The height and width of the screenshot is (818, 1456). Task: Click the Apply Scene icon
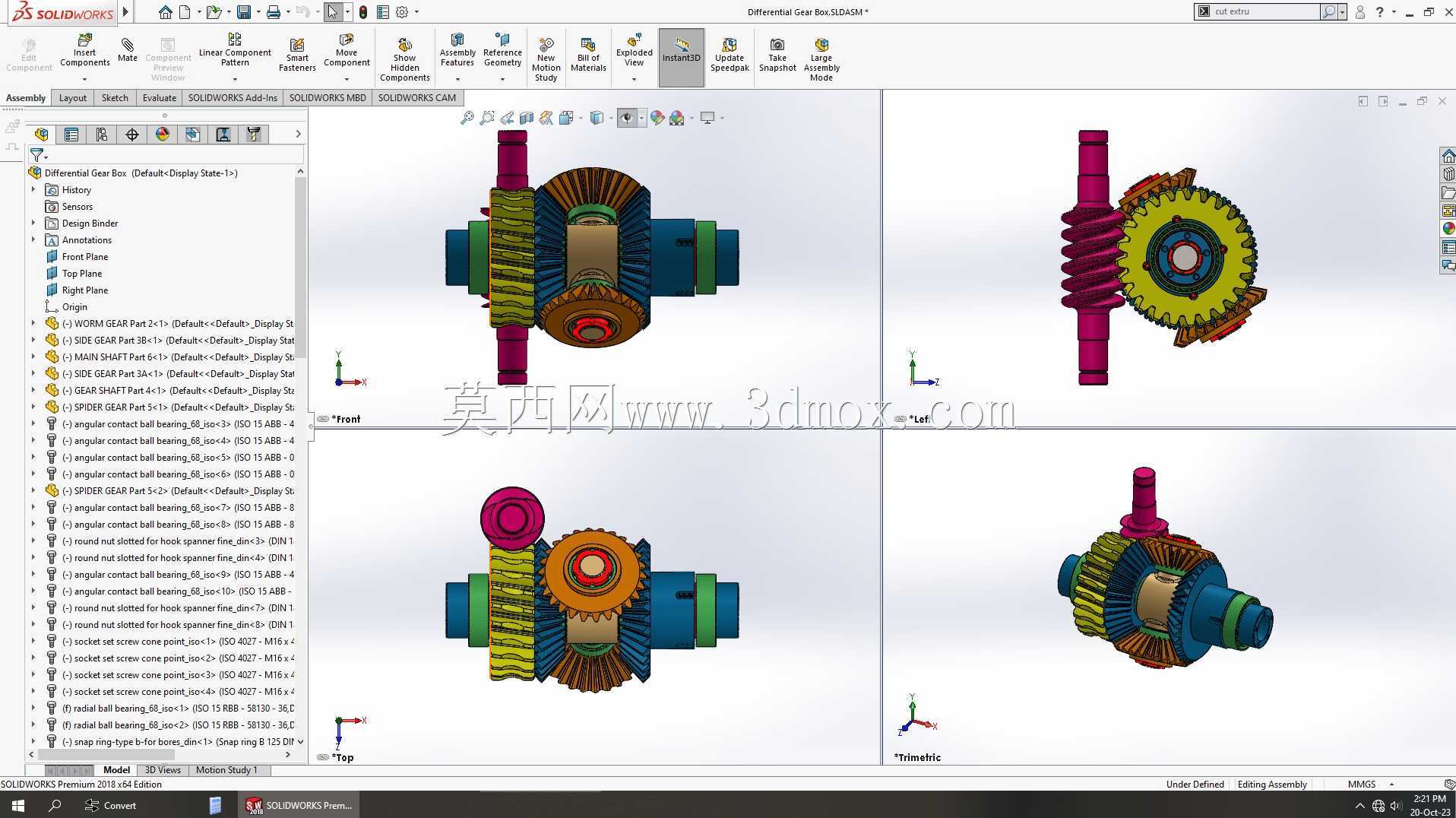coord(676,118)
